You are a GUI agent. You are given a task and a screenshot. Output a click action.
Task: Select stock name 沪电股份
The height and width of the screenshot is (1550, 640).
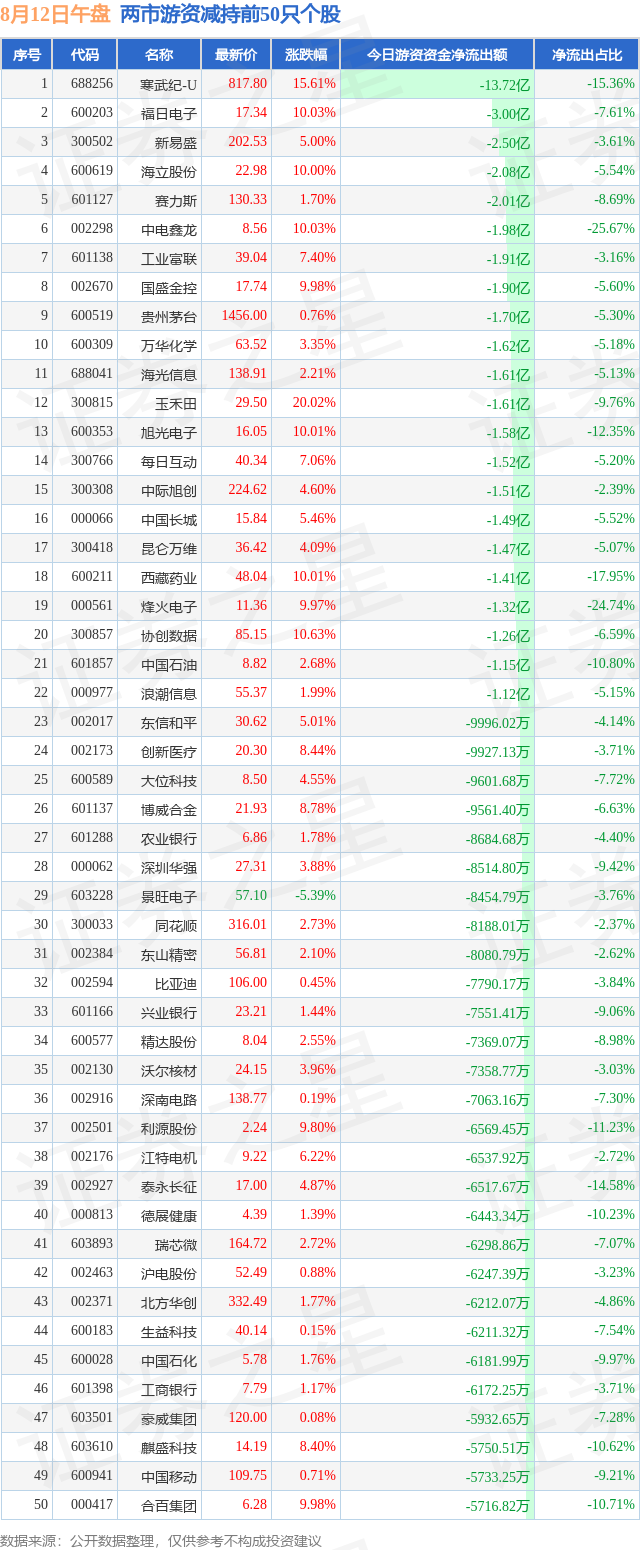click(x=169, y=1274)
